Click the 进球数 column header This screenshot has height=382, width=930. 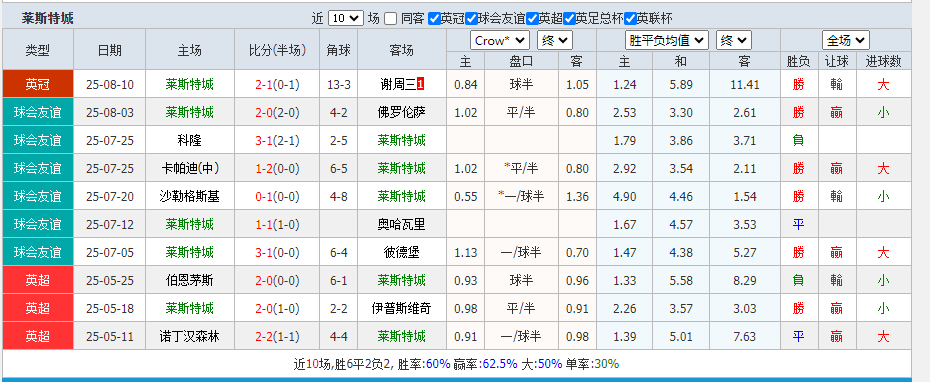(883, 61)
